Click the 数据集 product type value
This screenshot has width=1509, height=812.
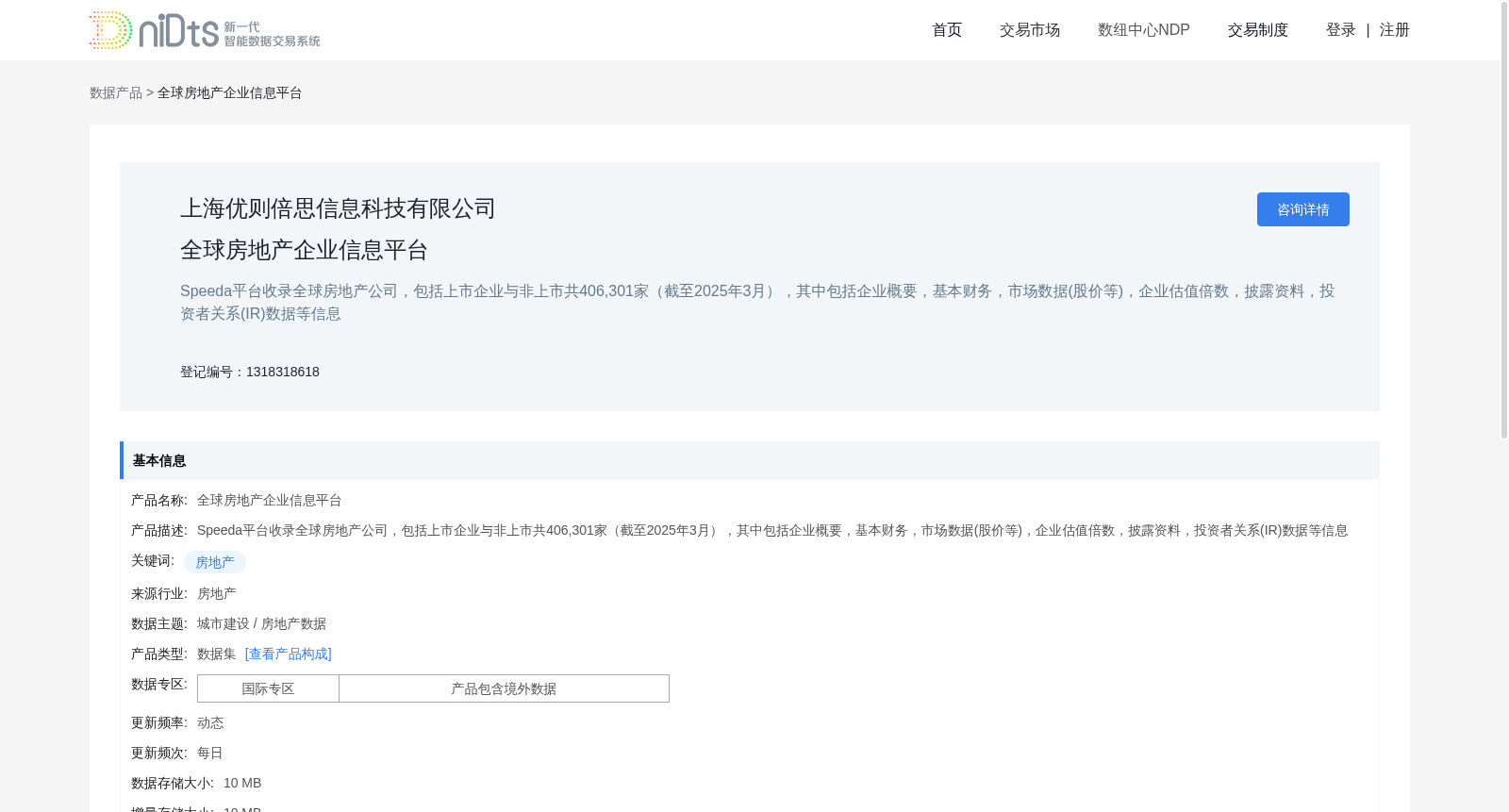[217, 654]
